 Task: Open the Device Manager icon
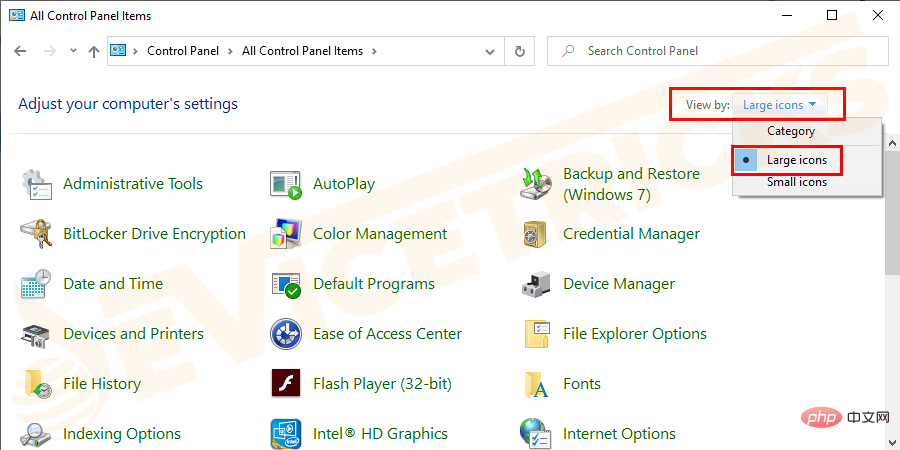point(536,284)
